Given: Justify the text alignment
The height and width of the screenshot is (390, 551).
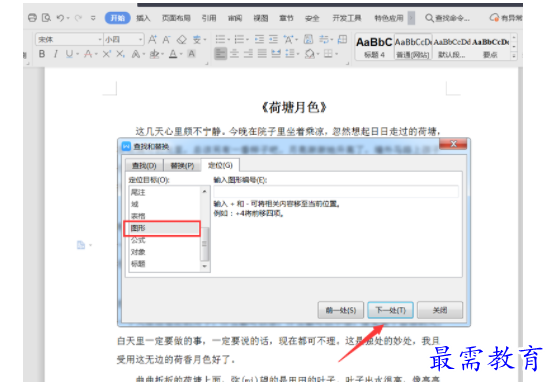Looking at the screenshot, I should point(262,54).
